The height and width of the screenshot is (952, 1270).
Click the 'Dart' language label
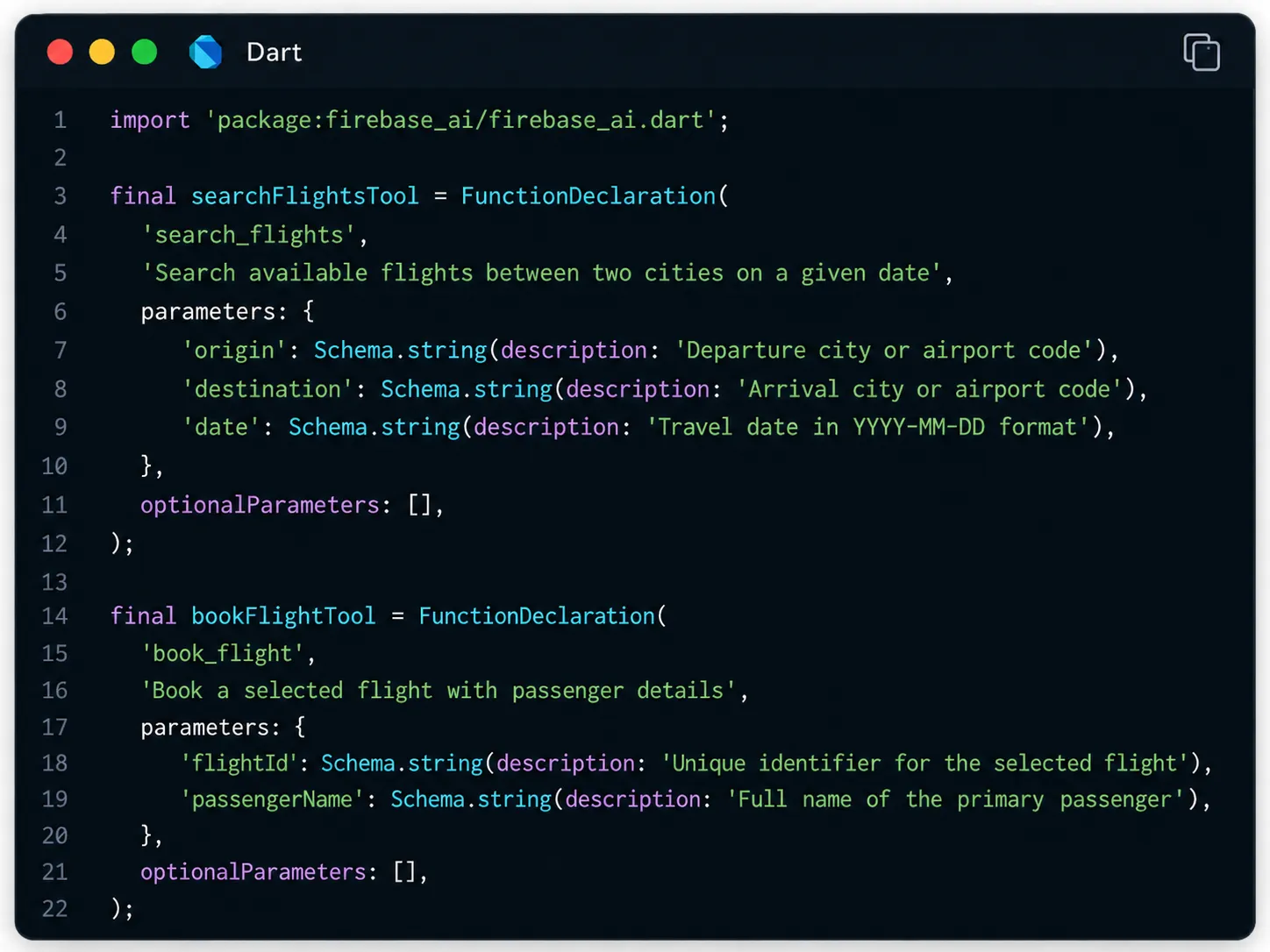(274, 53)
